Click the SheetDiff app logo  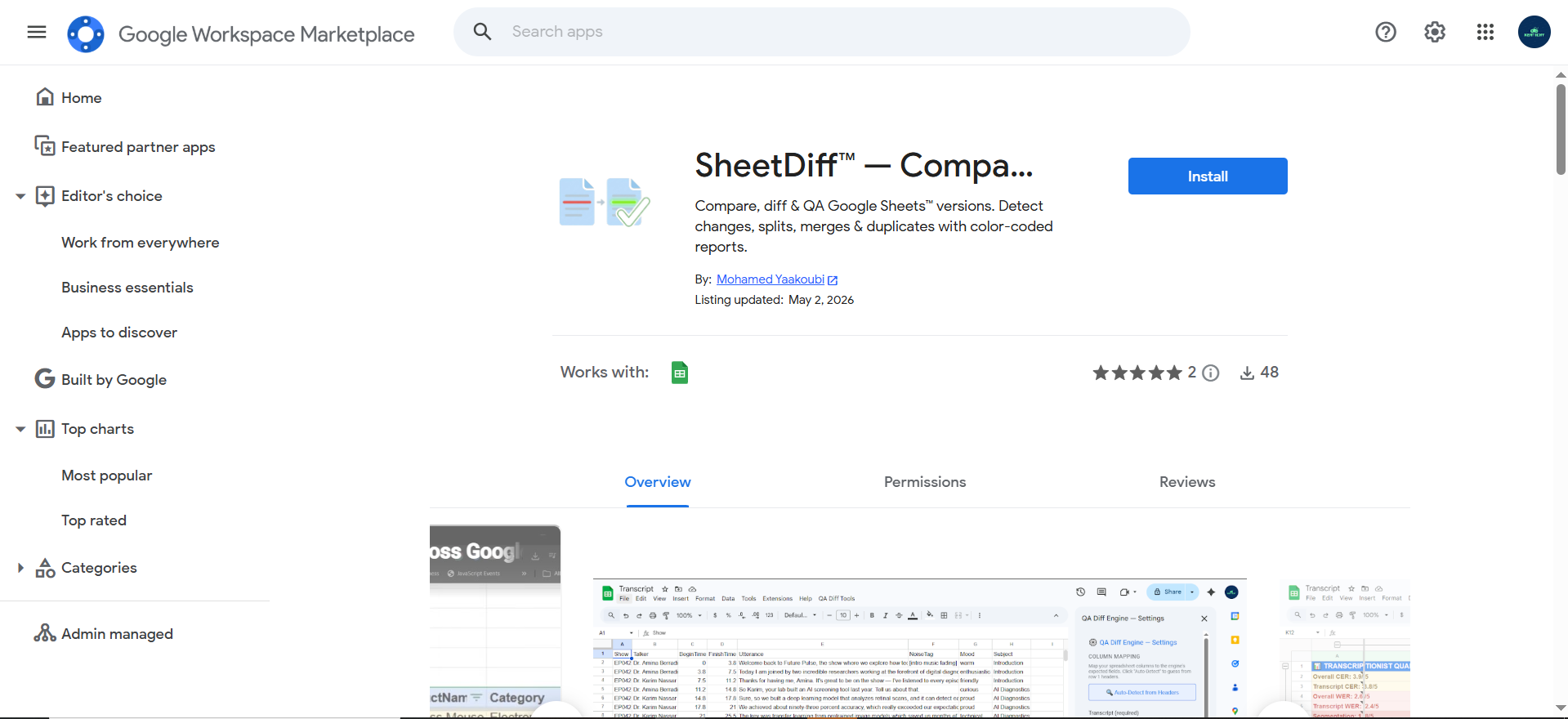(x=605, y=202)
